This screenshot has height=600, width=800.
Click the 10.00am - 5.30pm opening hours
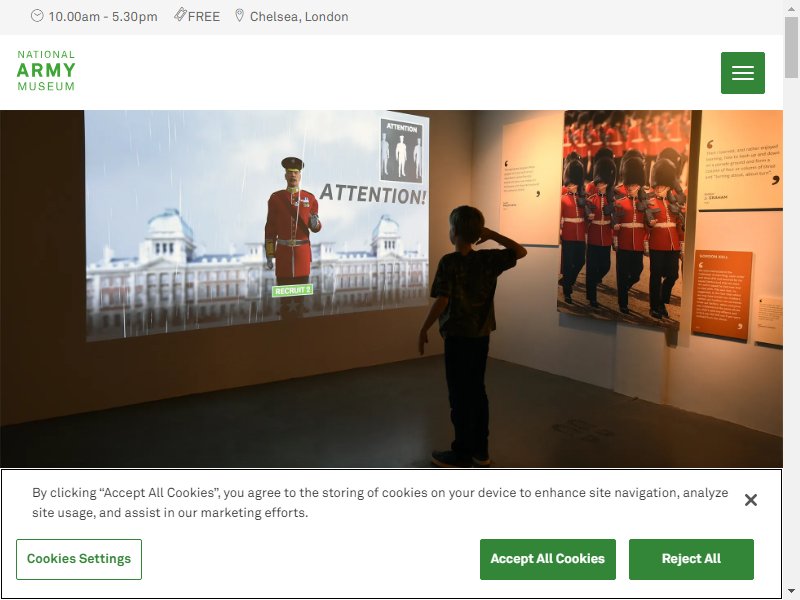103,17
